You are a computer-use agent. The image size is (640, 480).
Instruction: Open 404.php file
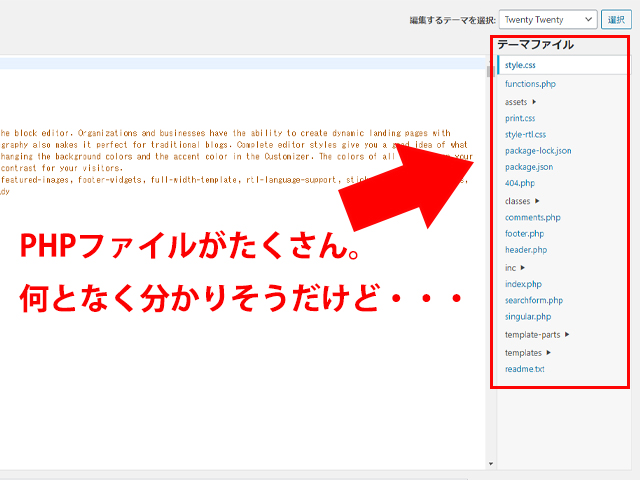[x=520, y=183]
